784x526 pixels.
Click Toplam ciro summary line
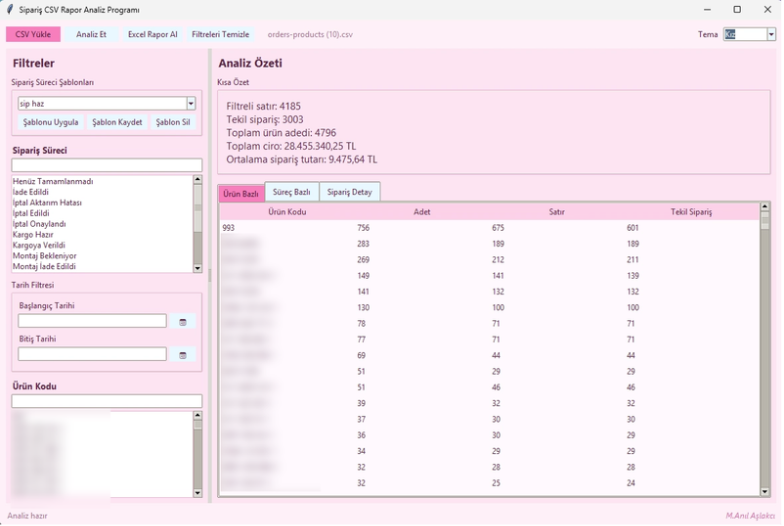291,146
